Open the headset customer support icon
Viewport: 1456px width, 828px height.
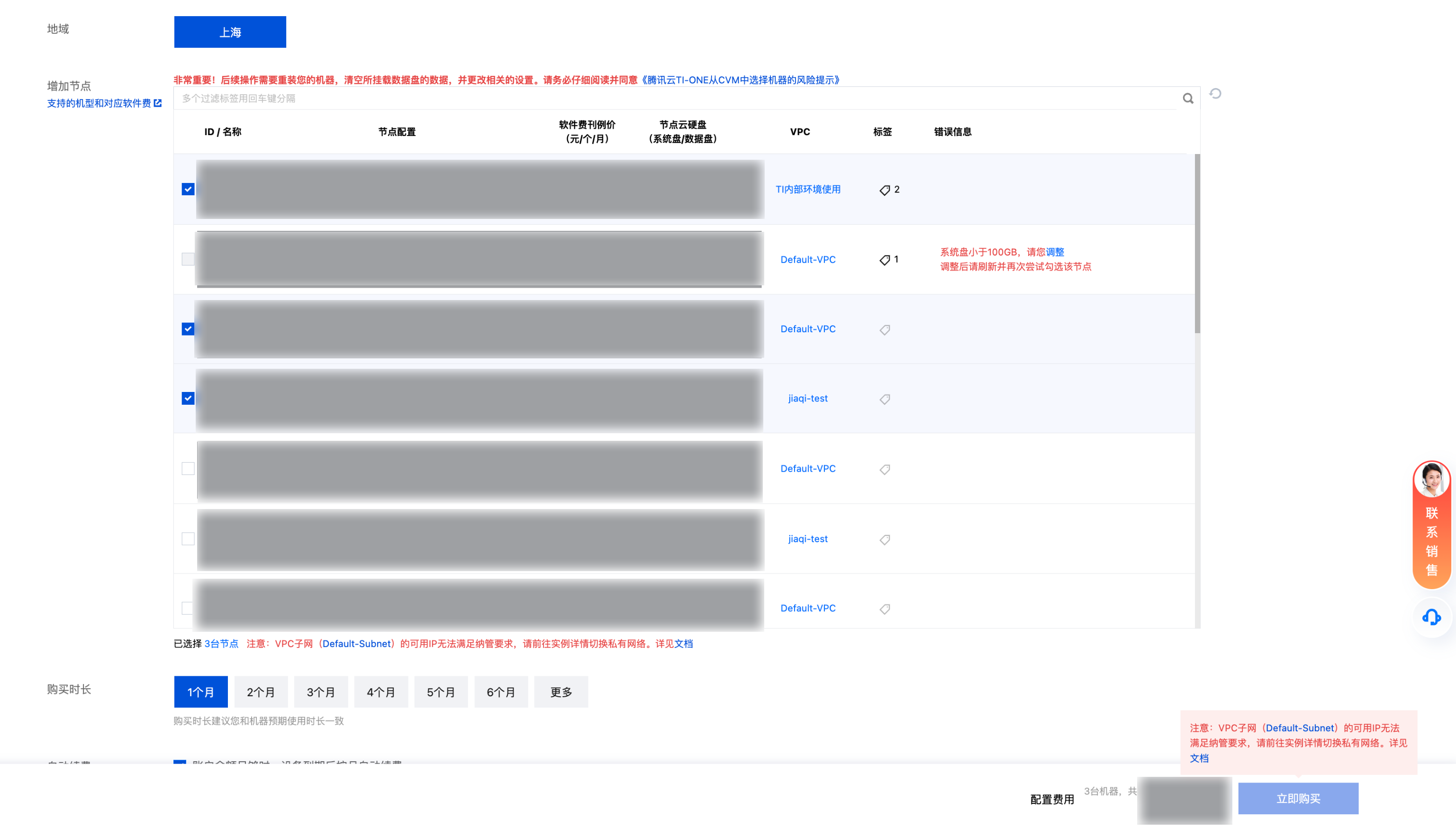(1431, 617)
